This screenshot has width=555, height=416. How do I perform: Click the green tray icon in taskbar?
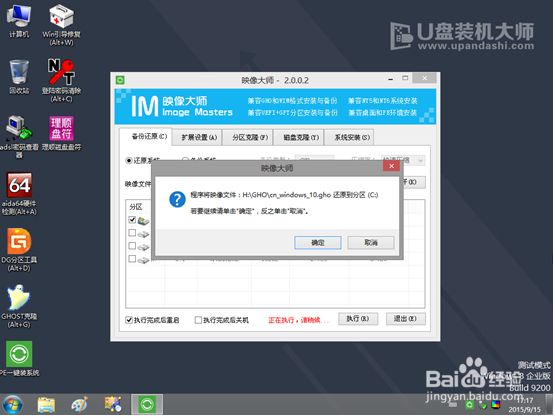(470, 405)
